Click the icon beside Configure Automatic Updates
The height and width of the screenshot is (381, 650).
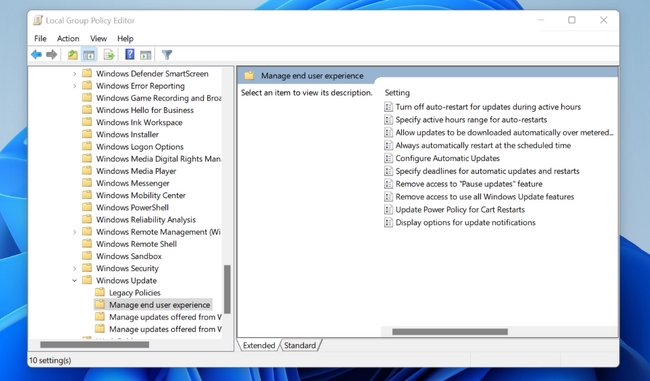pyautogui.click(x=388, y=158)
